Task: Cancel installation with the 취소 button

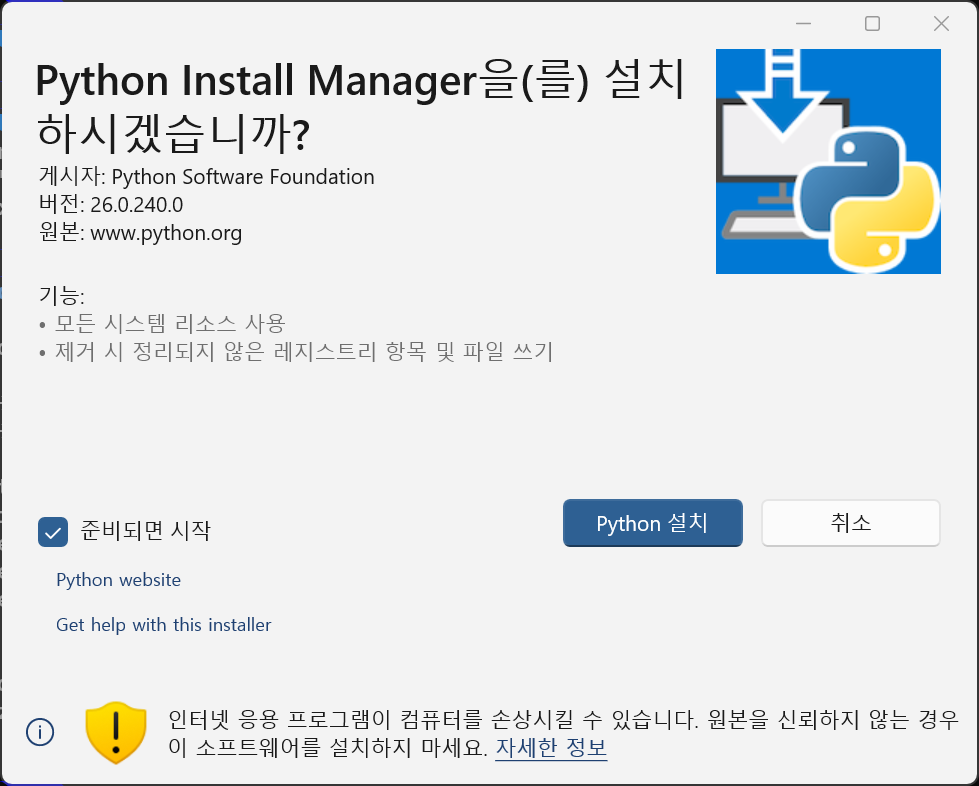Action: [850, 523]
